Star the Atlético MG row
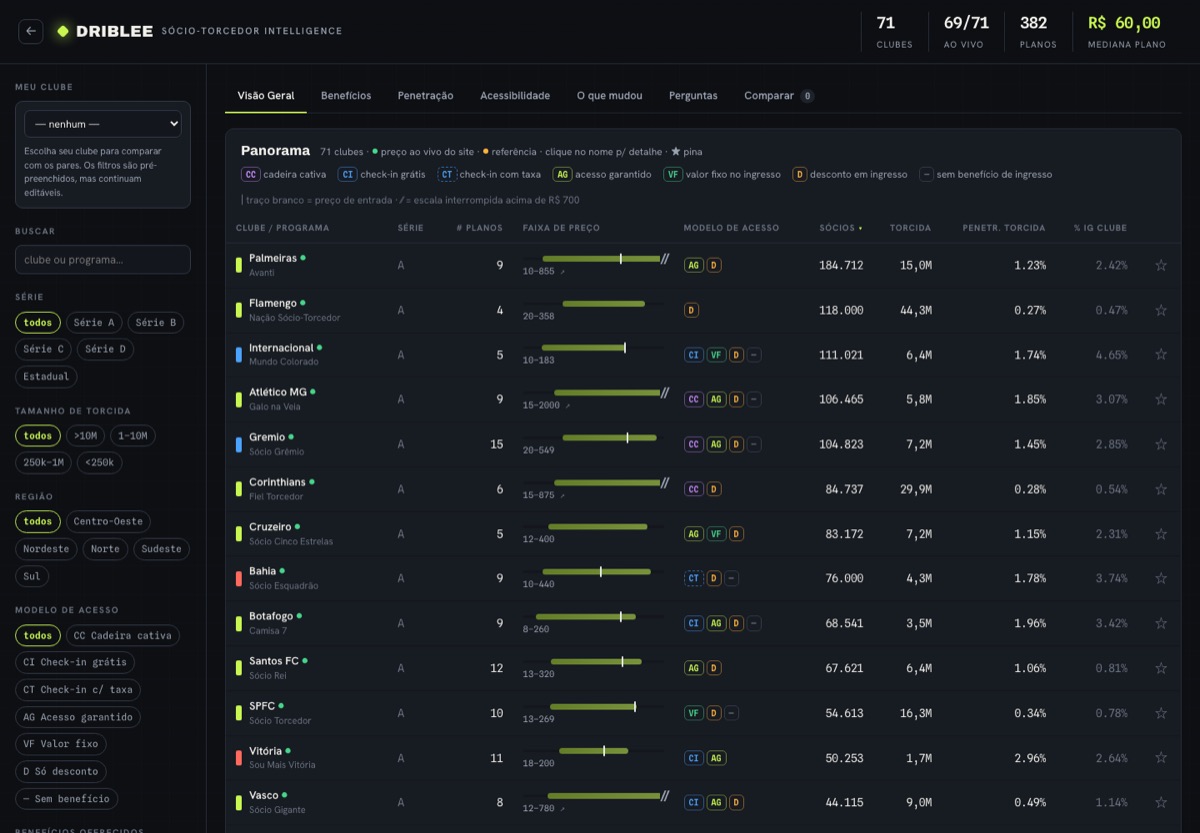The width and height of the screenshot is (1200, 833). (x=1161, y=399)
